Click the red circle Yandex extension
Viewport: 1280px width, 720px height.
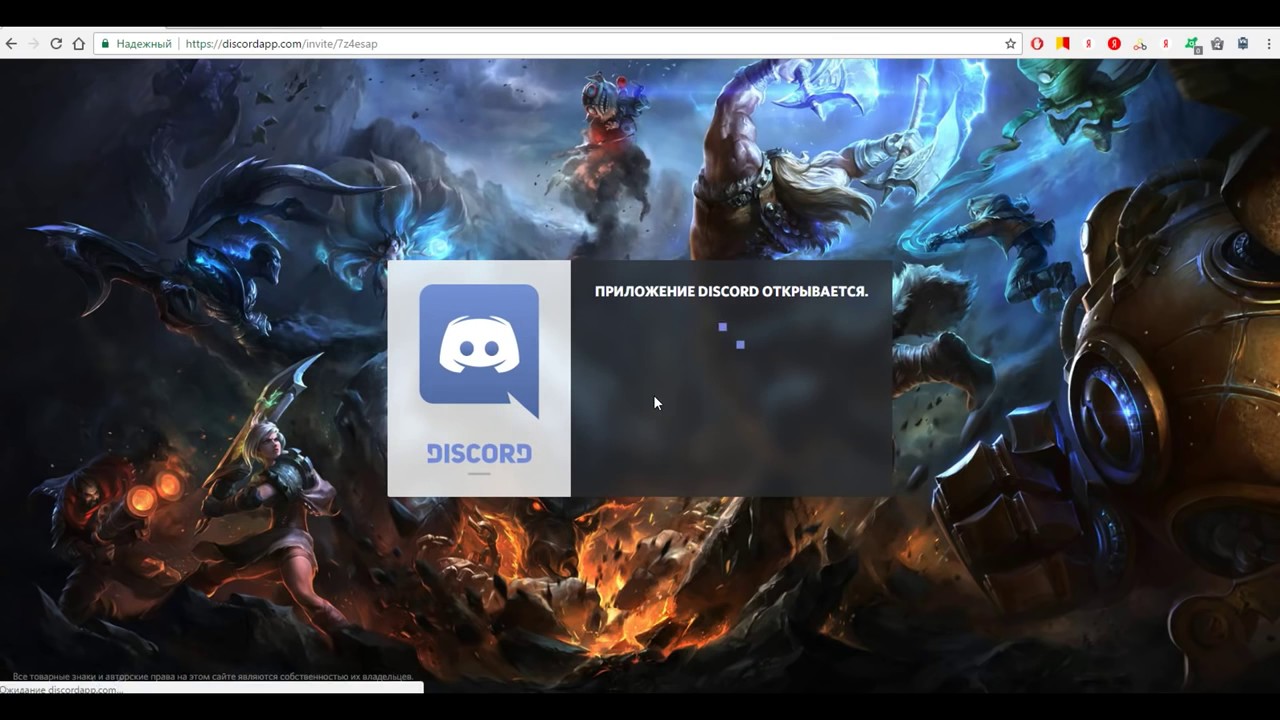pos(1114,44)
